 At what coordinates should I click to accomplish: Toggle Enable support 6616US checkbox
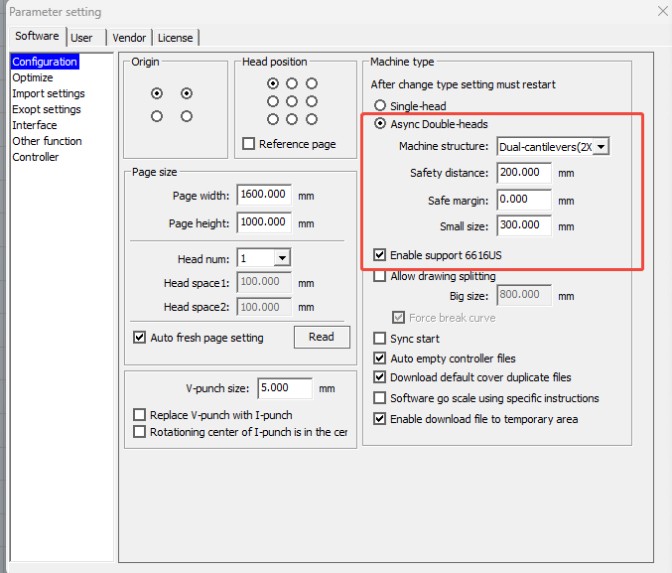tap(379, 255)
